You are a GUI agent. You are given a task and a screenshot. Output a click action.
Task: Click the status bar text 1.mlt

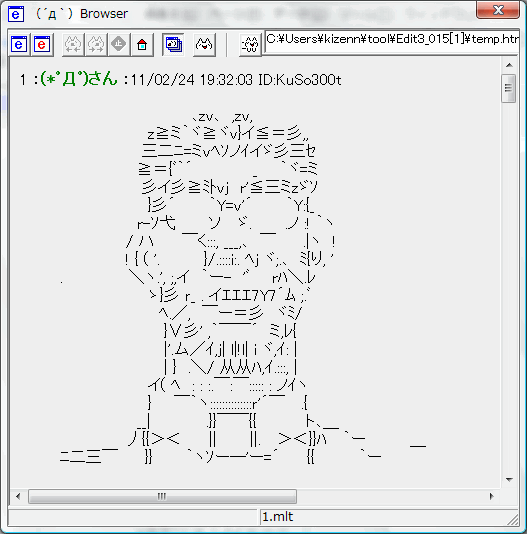coord(277,517)
